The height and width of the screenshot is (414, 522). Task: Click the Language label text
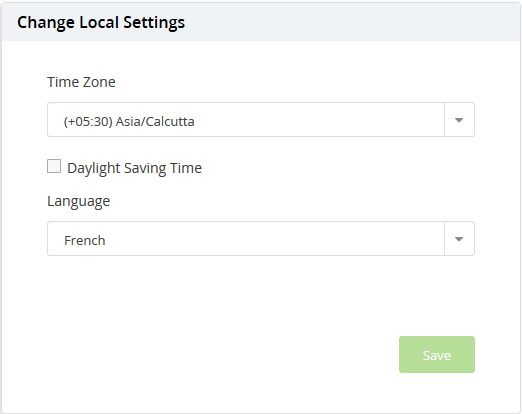pos(79,201)
